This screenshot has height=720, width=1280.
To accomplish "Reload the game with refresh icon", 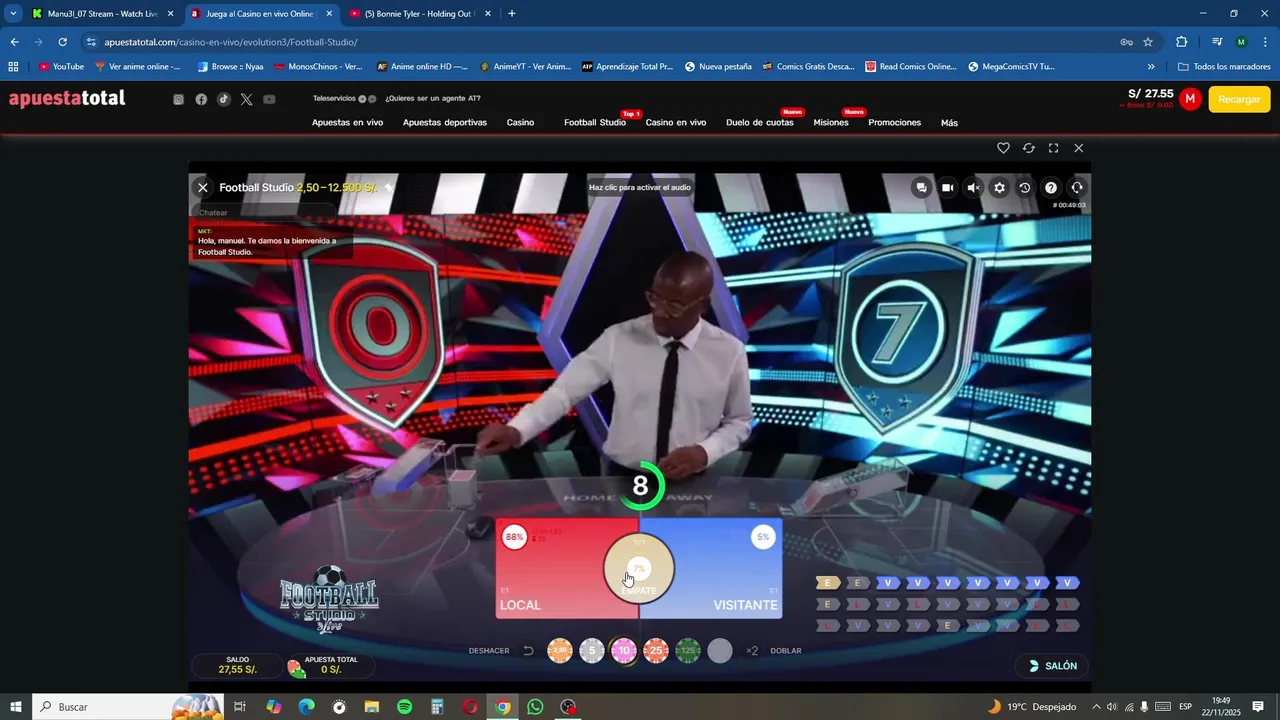I will 1028,148.
